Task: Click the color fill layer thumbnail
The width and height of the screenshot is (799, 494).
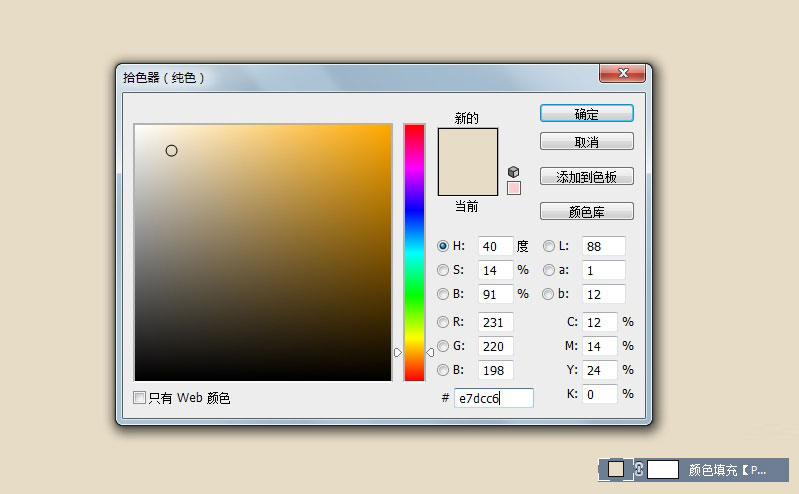Action: pos(616,469)
